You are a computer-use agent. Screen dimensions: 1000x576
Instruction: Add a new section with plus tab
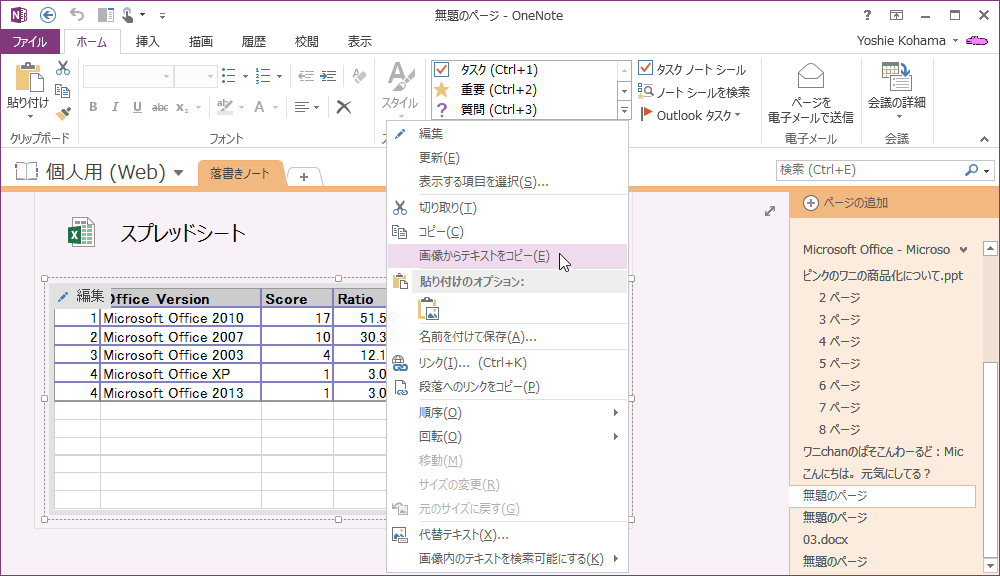(x=304, y=177)
